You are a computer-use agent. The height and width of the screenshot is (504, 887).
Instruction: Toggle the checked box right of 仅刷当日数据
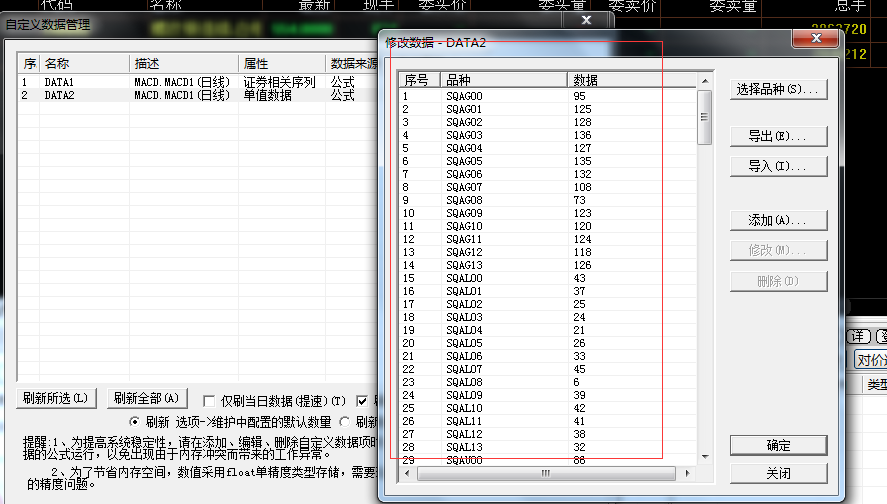tap(362, 401)
